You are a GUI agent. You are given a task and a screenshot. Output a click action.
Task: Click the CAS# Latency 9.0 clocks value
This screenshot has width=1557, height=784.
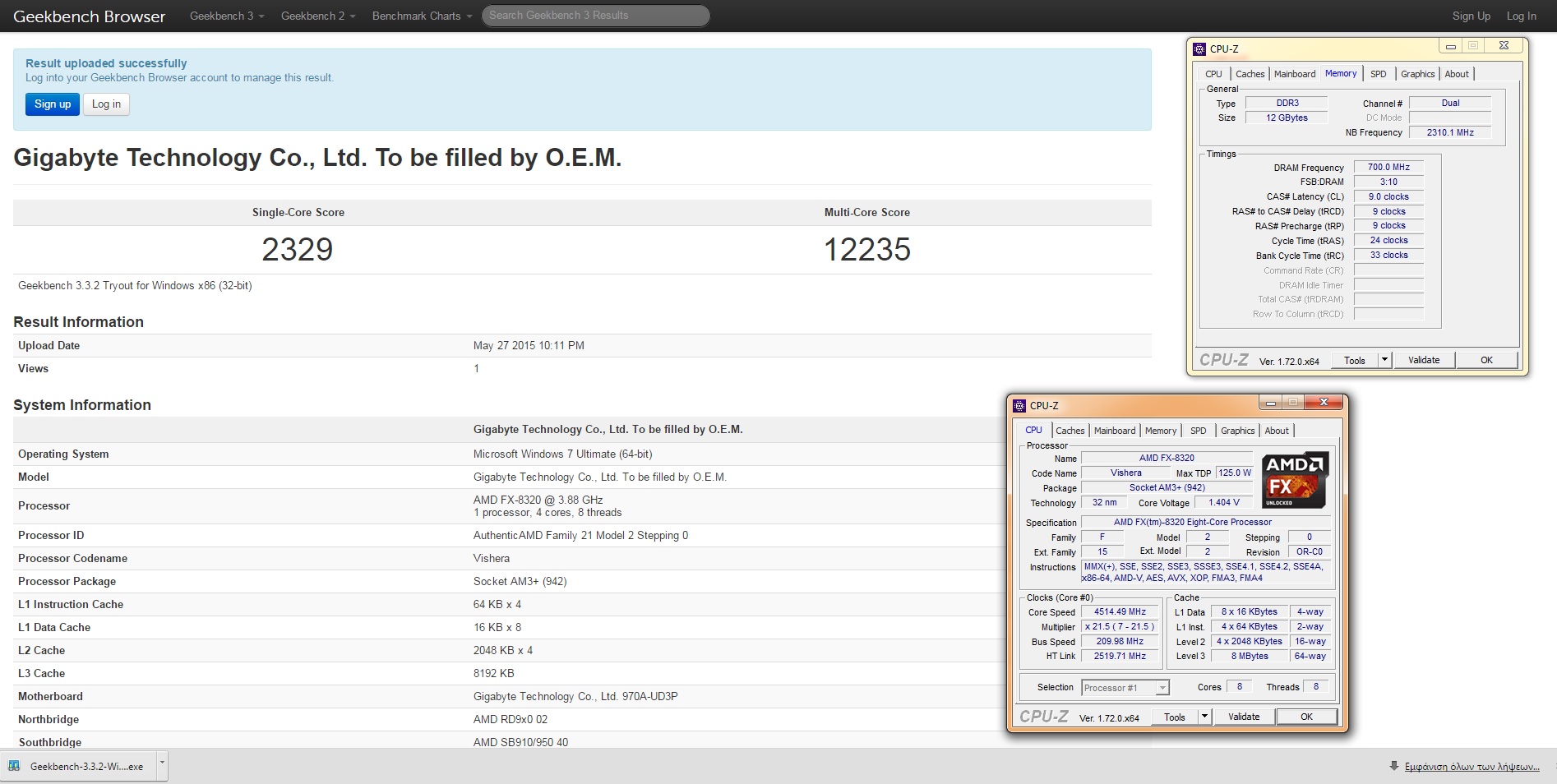(x=1388, y=196)
